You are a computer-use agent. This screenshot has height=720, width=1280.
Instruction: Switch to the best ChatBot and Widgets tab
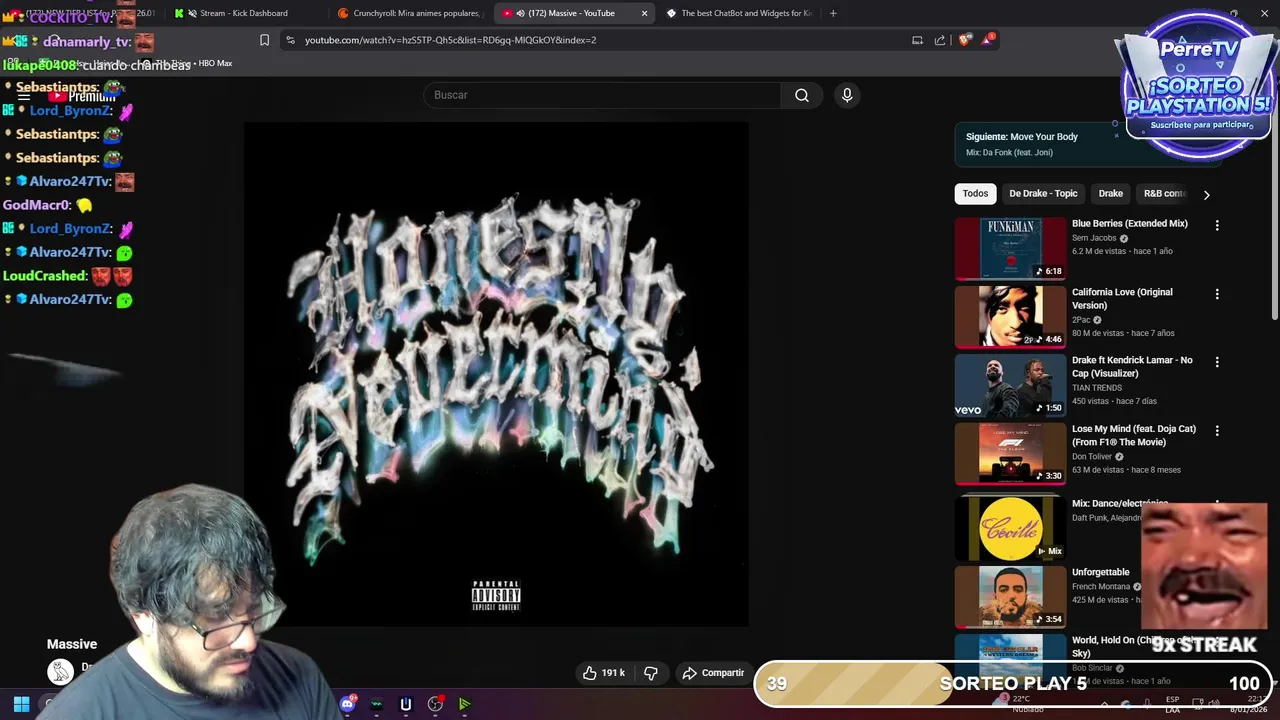(x=738, y=13)
